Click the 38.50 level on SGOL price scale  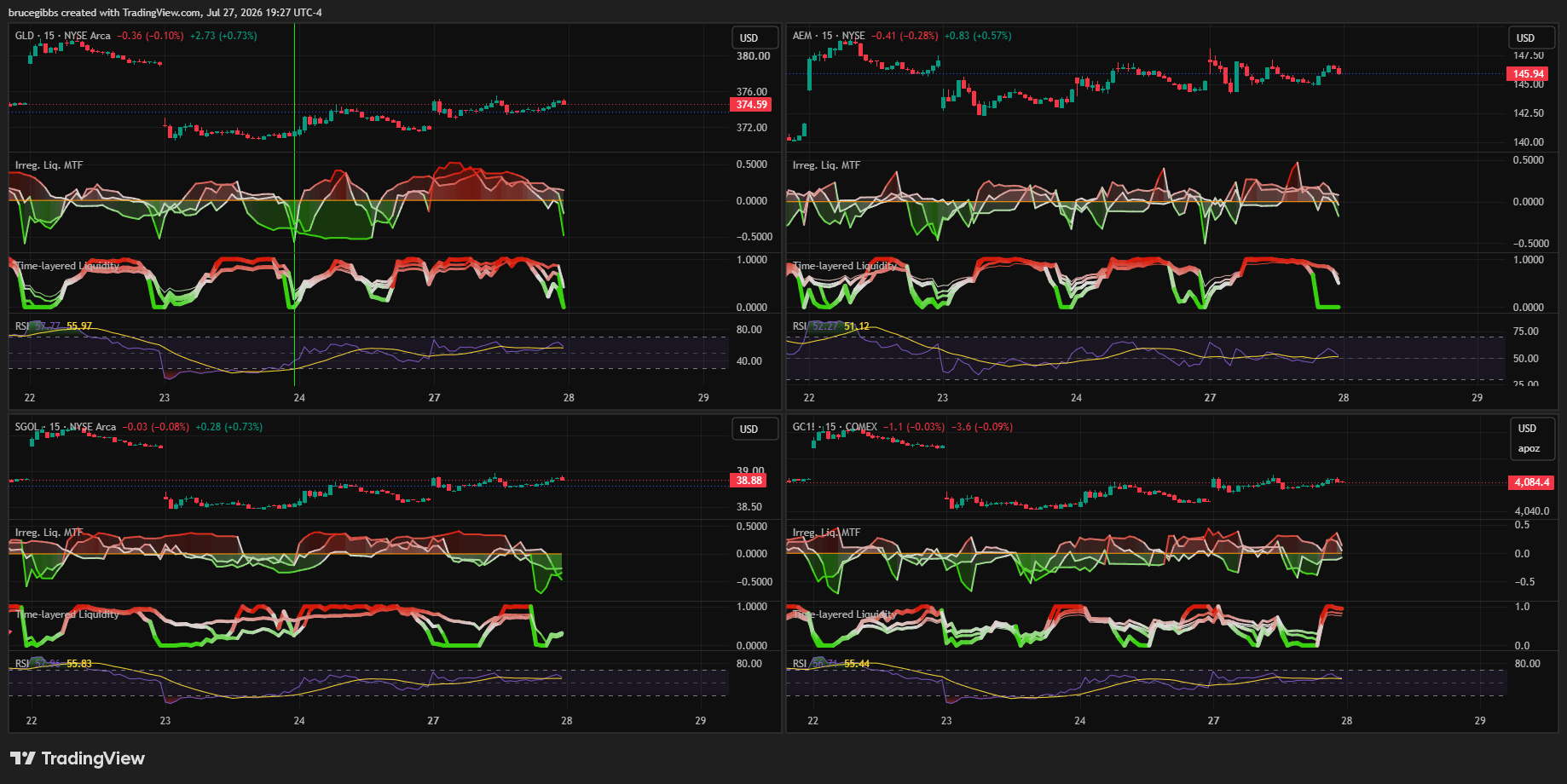749,507
